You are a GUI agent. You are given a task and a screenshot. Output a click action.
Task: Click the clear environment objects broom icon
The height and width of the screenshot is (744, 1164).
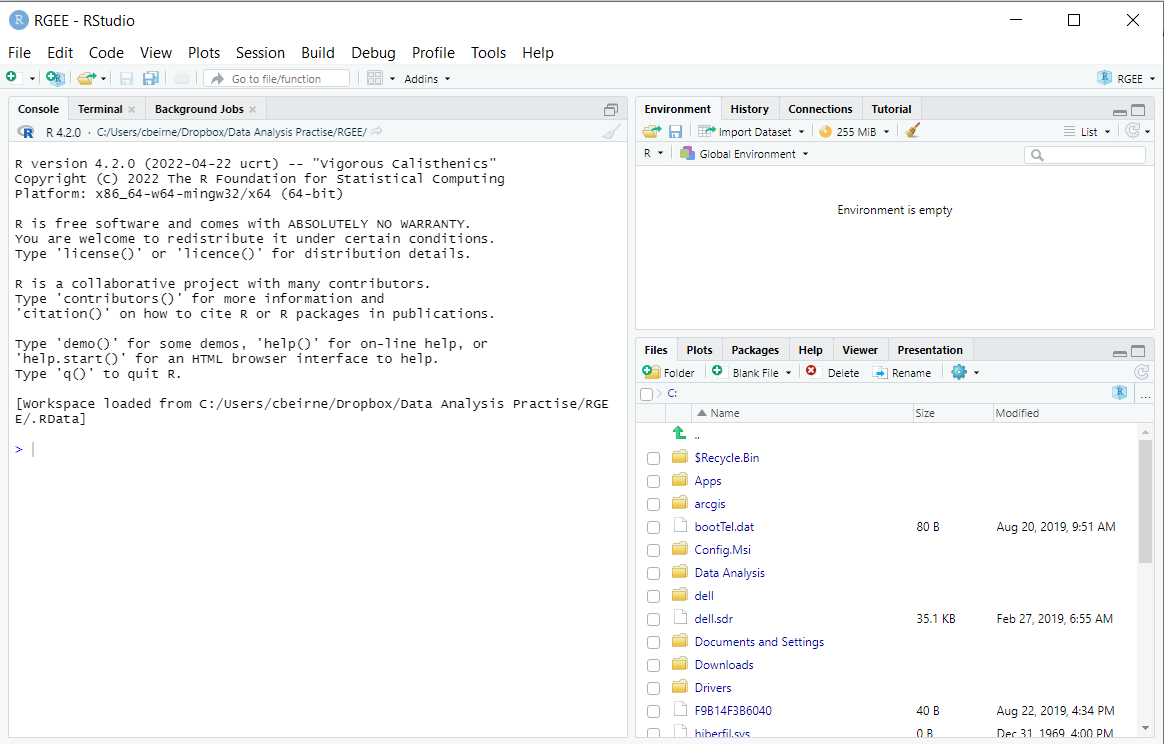[x=911, y=131]
